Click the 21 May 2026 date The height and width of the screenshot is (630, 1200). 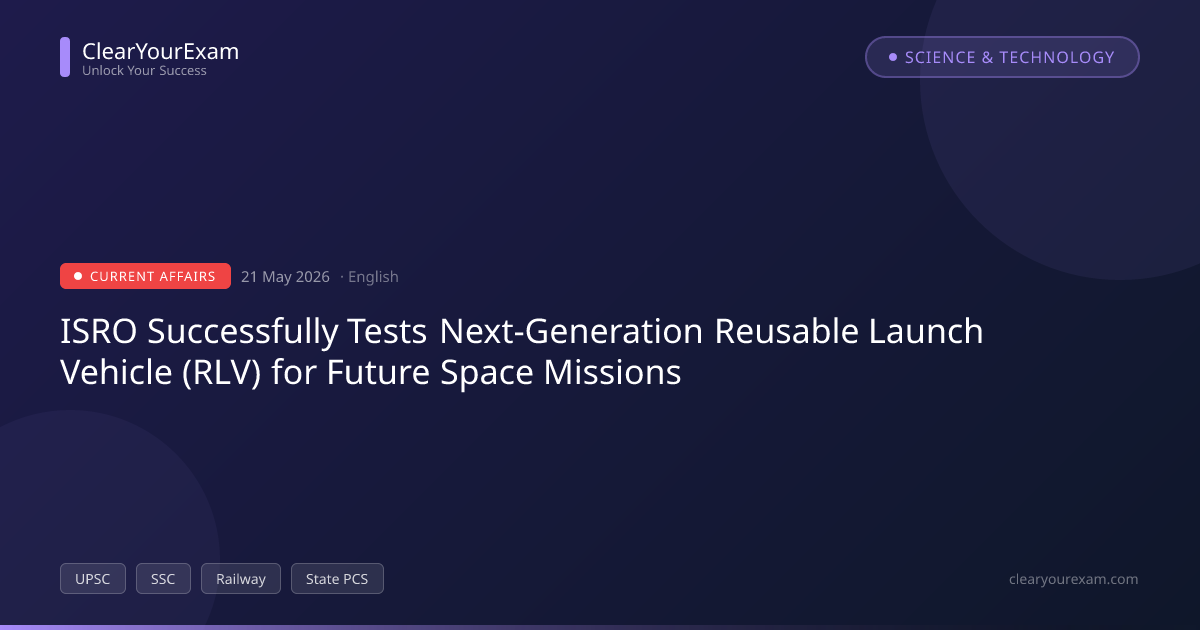point(285,277)
